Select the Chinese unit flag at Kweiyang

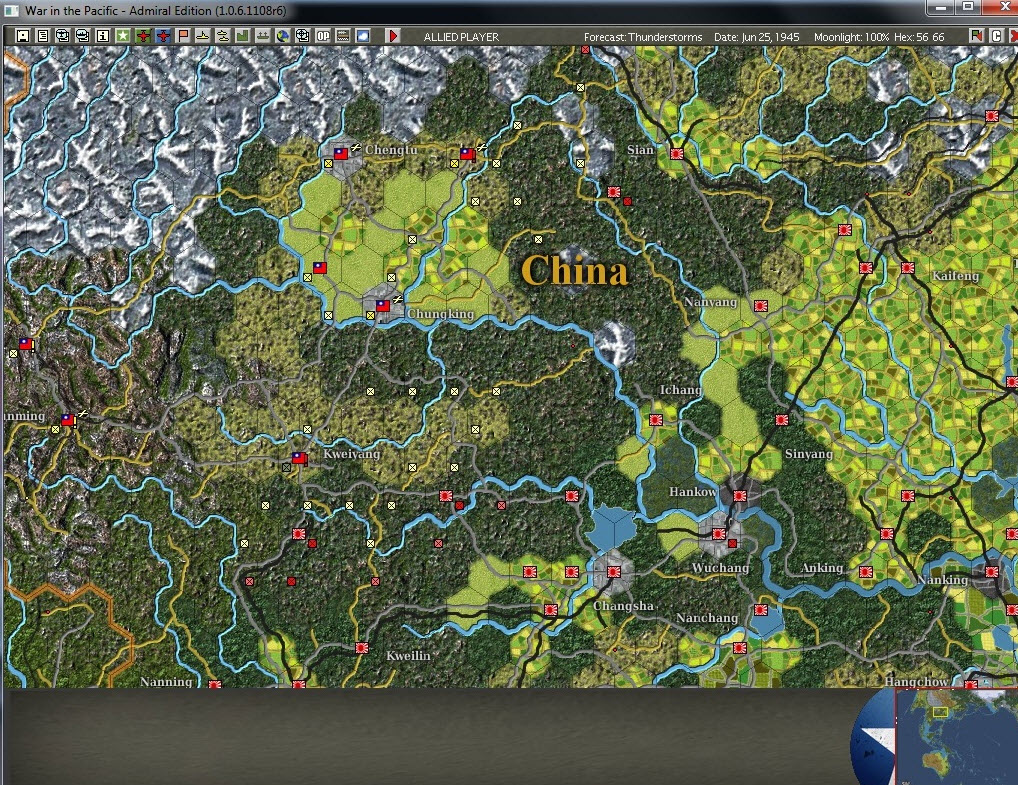pos(299,458)
